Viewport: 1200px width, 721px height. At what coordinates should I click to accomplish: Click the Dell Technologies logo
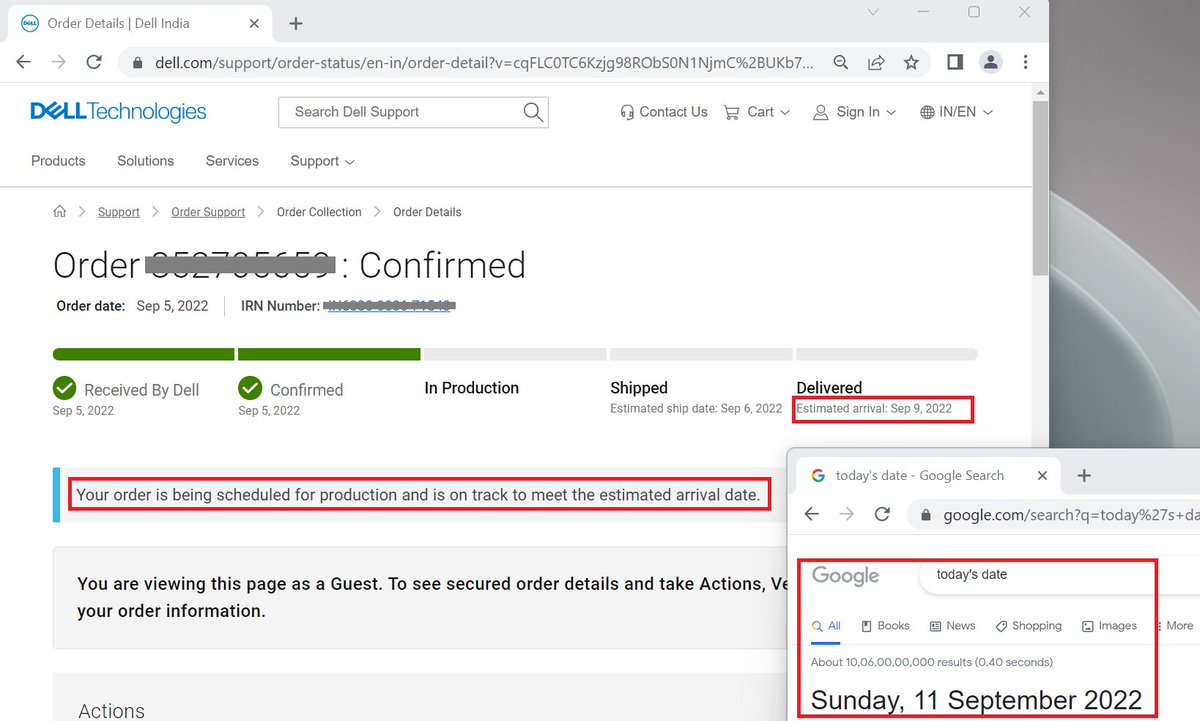[118, 111]
